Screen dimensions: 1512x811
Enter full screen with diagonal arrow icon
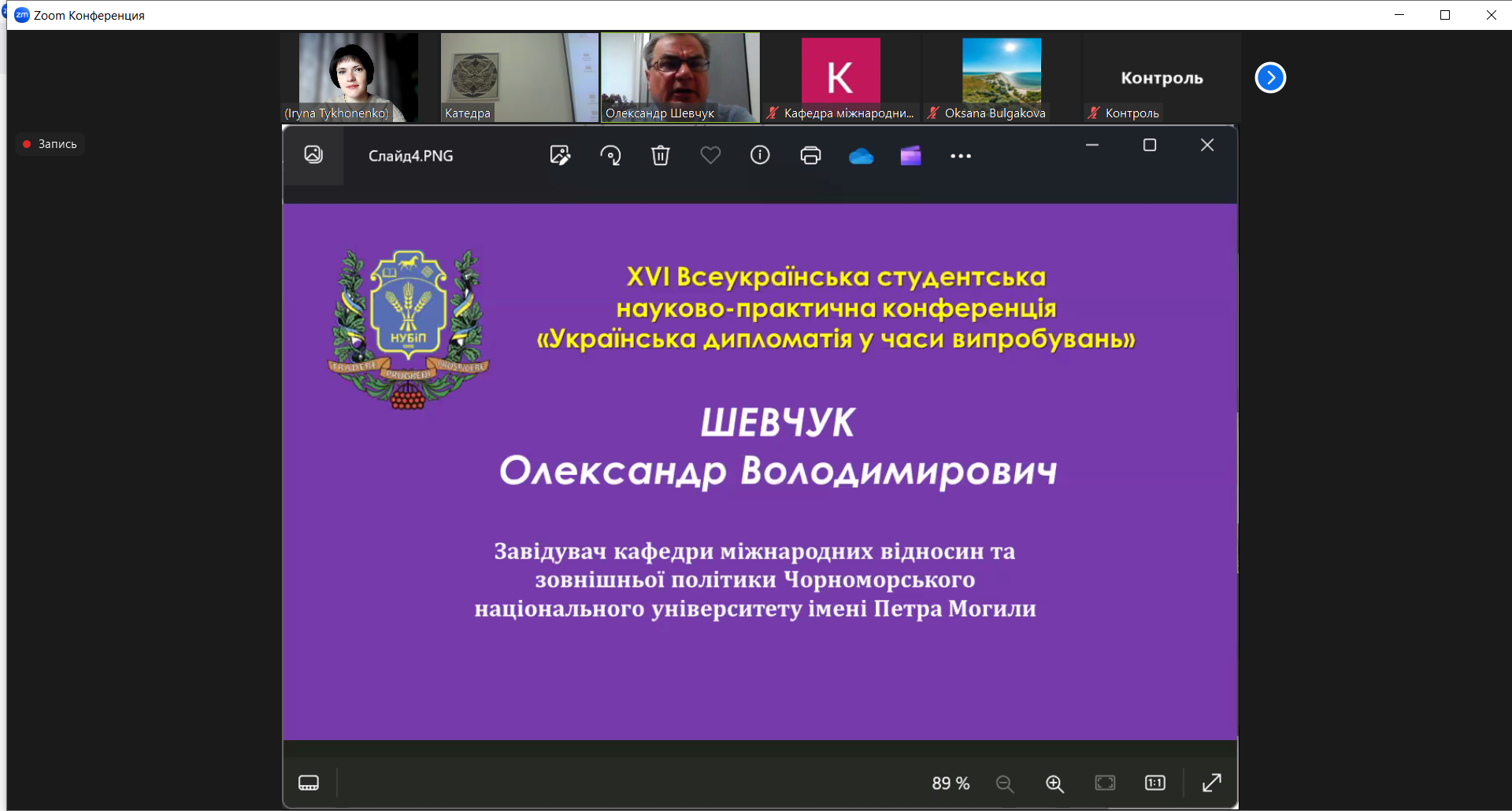coord(1212,783)
